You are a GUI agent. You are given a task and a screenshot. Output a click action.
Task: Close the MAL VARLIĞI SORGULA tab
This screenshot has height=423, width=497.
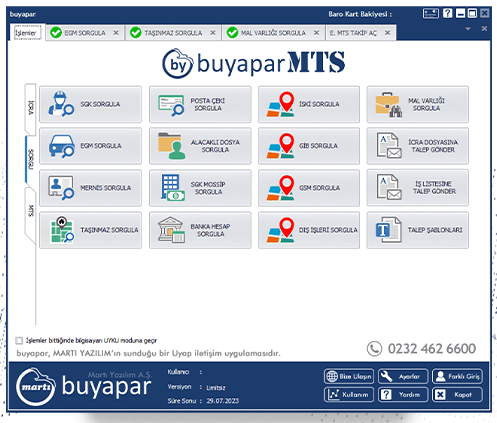click(316, 33)
